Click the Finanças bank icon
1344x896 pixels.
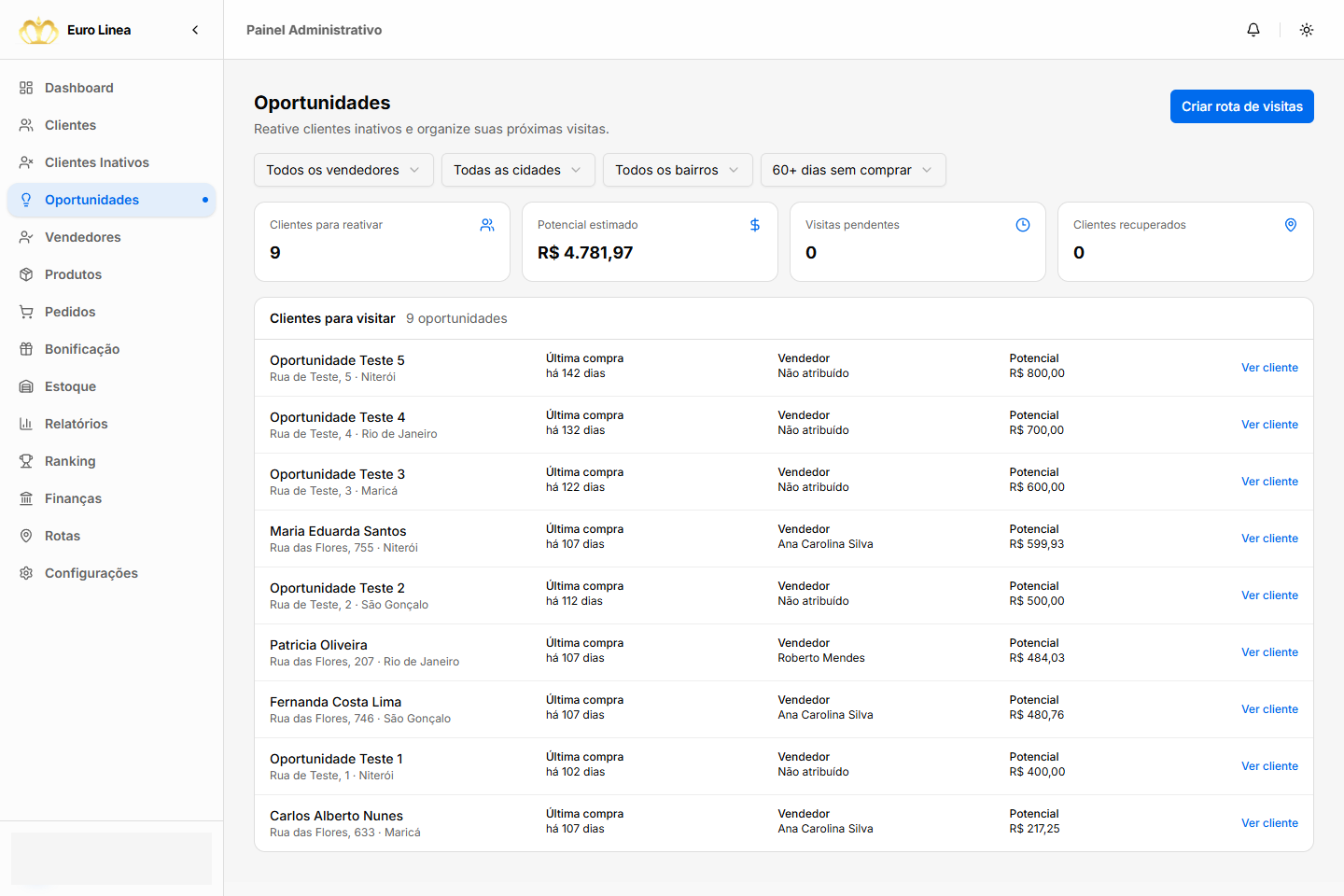26,498
